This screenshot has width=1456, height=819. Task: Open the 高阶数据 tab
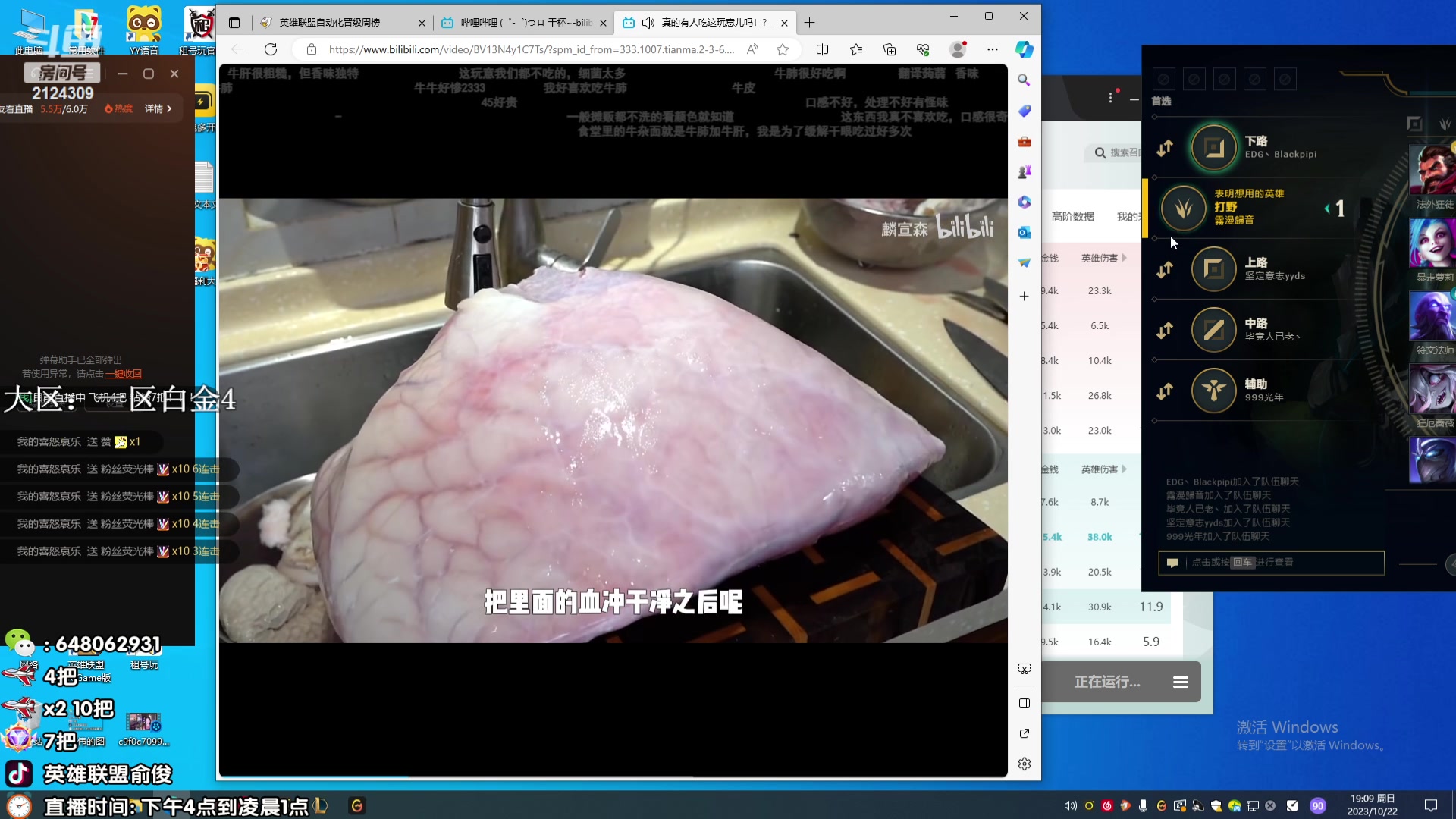[1072, 217]
